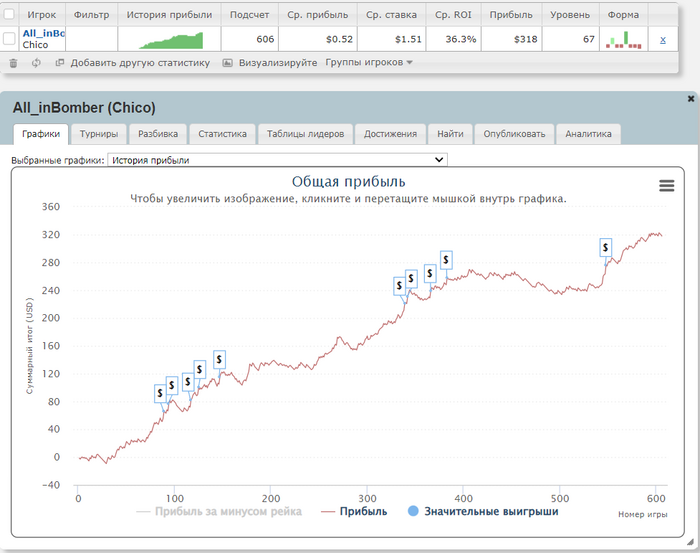
Task: Click the 'Добавить другую статистику' copy icon
Action: (59, 62)
